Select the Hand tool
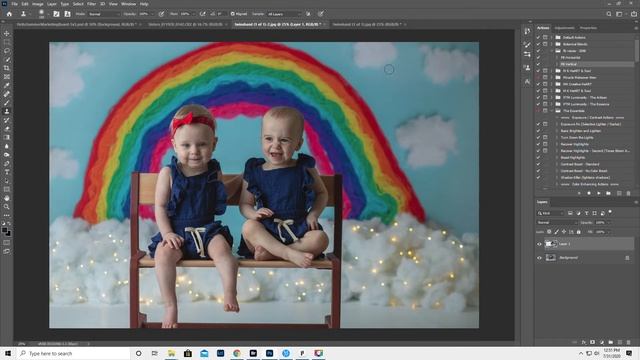The height and width of the screenshot is (360, 640). [7, 198]
